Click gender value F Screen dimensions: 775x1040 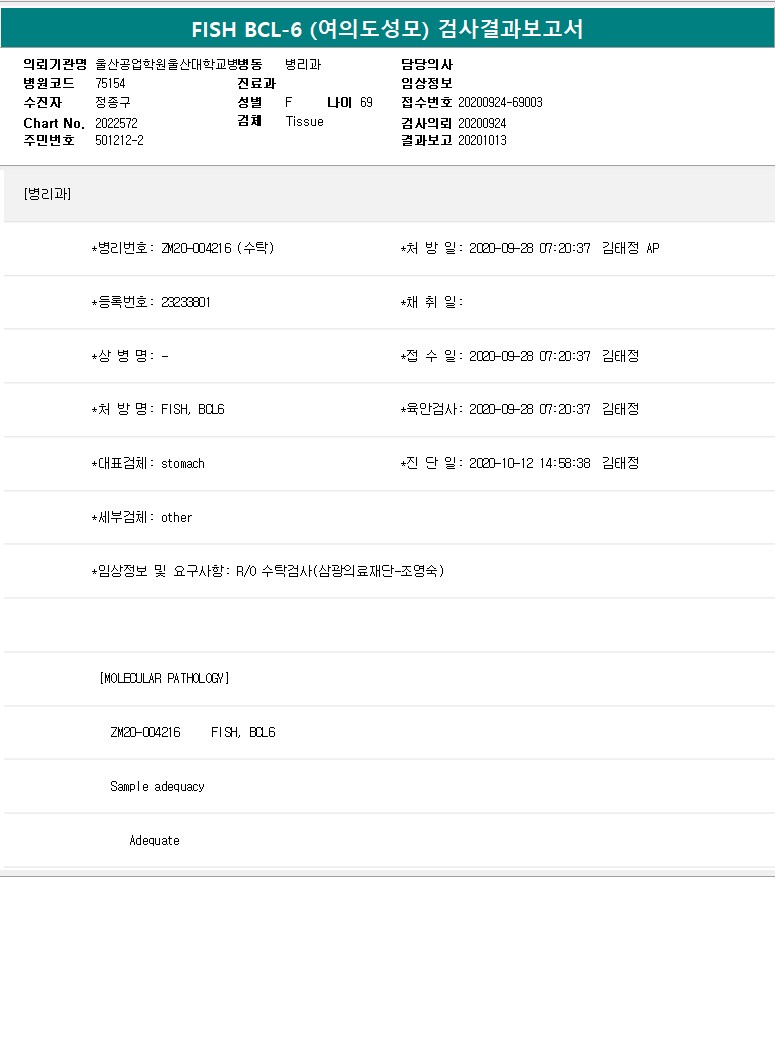coord(289,103)
